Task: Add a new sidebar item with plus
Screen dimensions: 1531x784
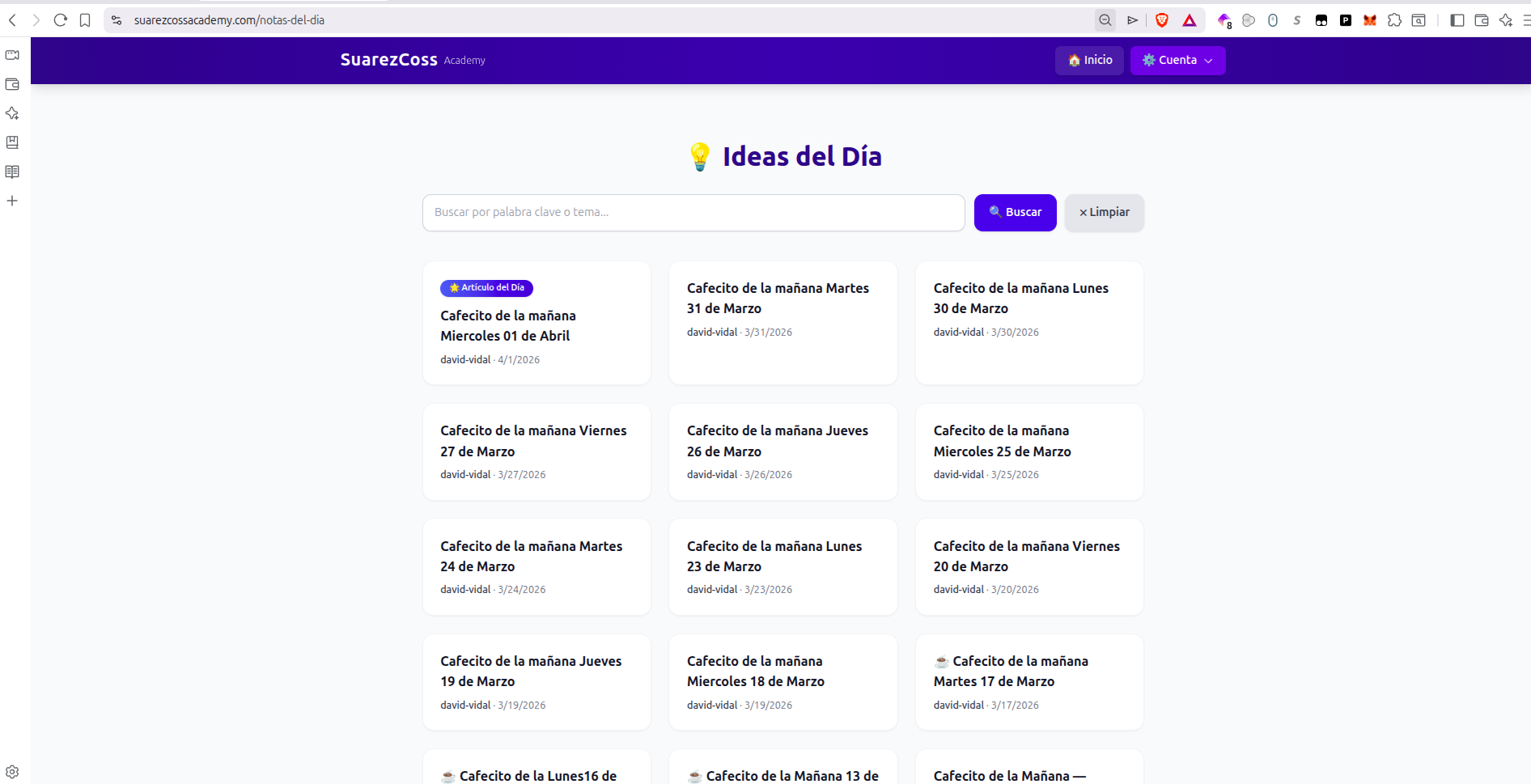Action: [x=12, y=201]
